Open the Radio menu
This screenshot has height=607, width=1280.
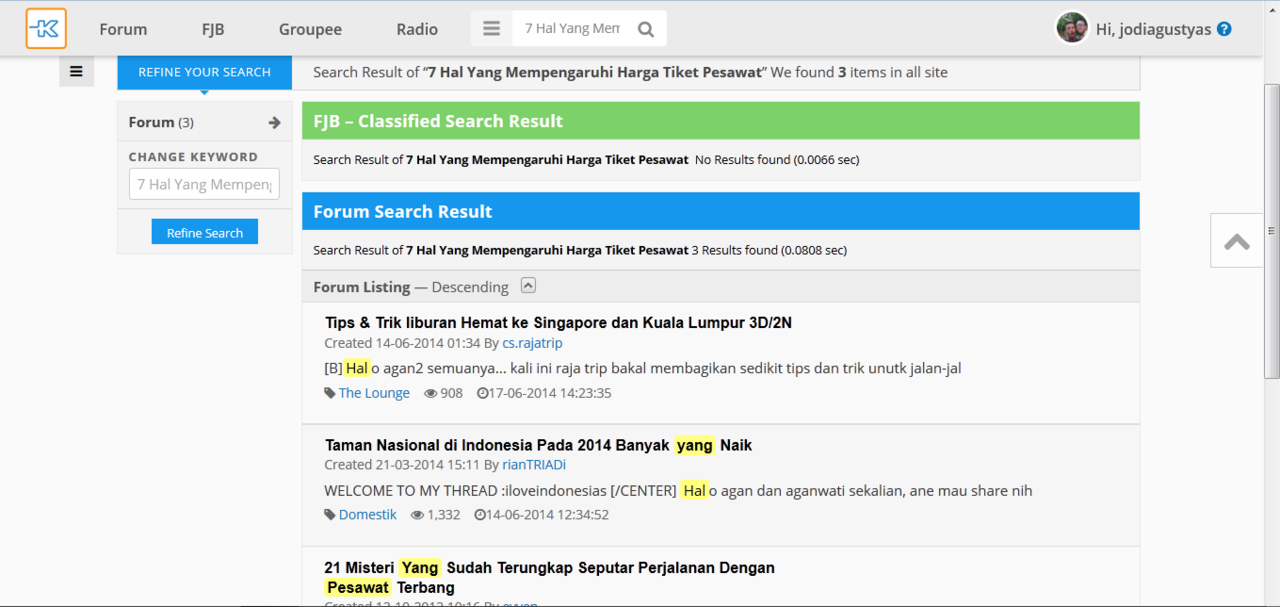click(417, 29)
